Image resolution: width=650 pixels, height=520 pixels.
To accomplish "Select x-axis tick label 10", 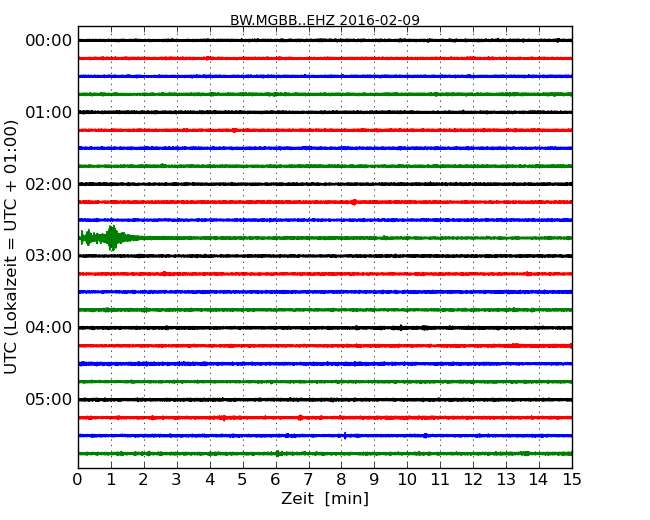I will click(x=407, y=480).
